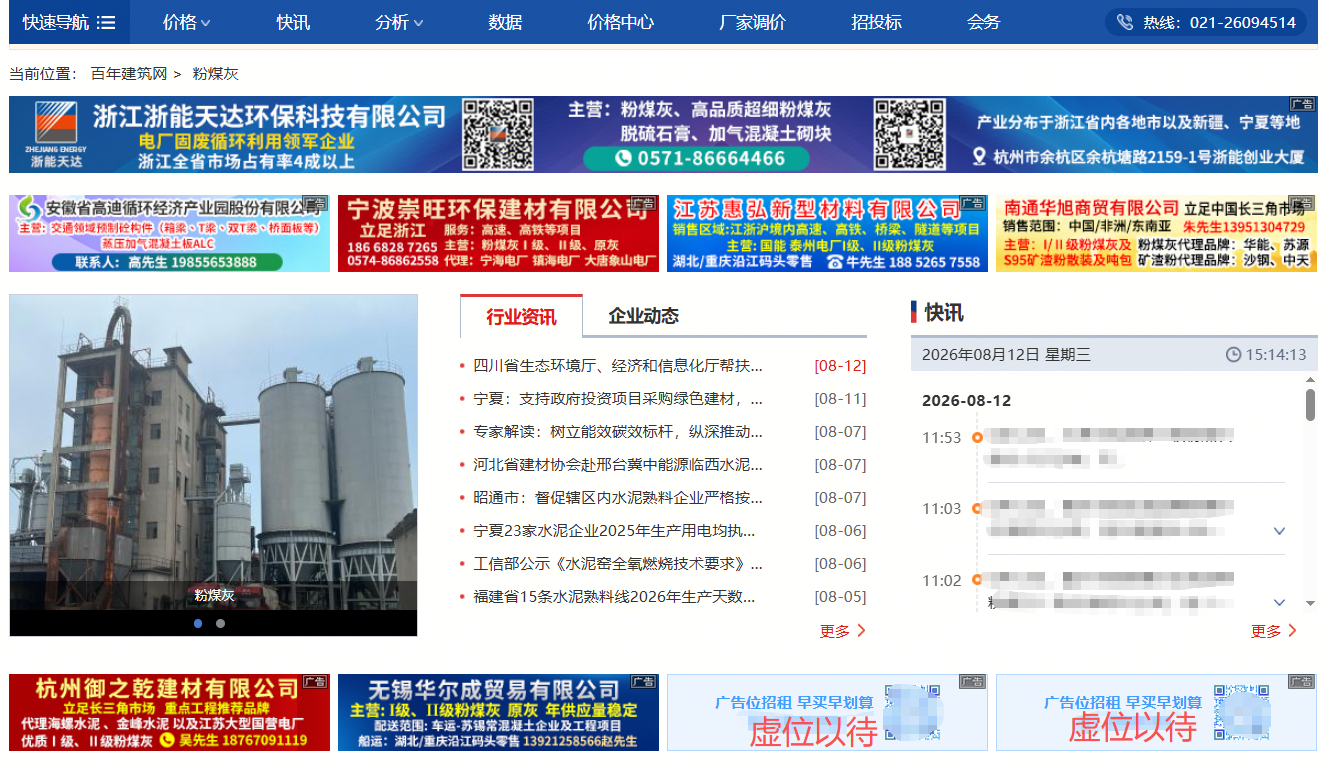Click the 11:53 timestamp in 快讯

(941, 438)
